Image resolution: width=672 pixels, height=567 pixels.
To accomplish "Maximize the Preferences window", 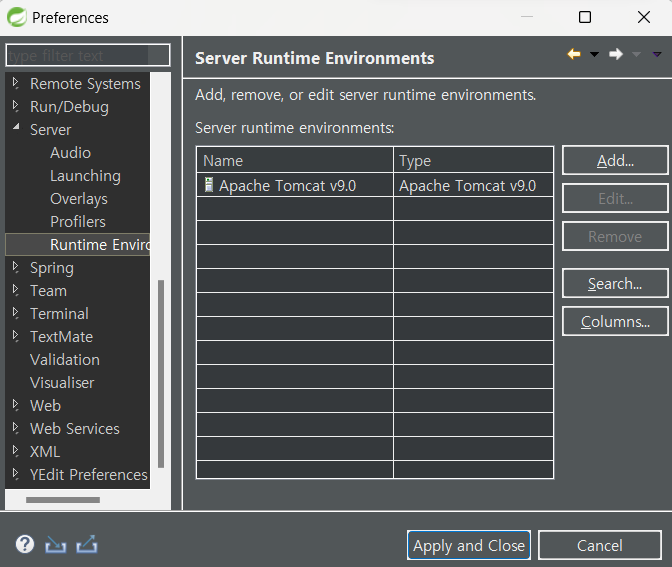I will coord(585,17).
